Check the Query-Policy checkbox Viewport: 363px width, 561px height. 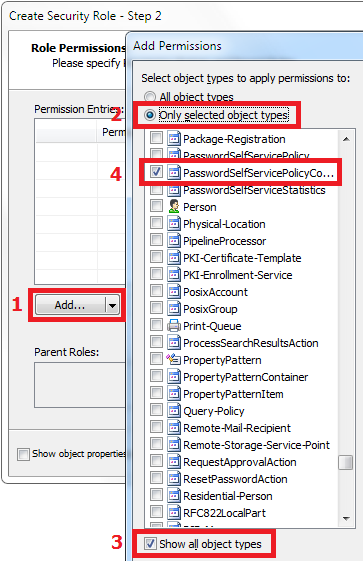(156, 410)
